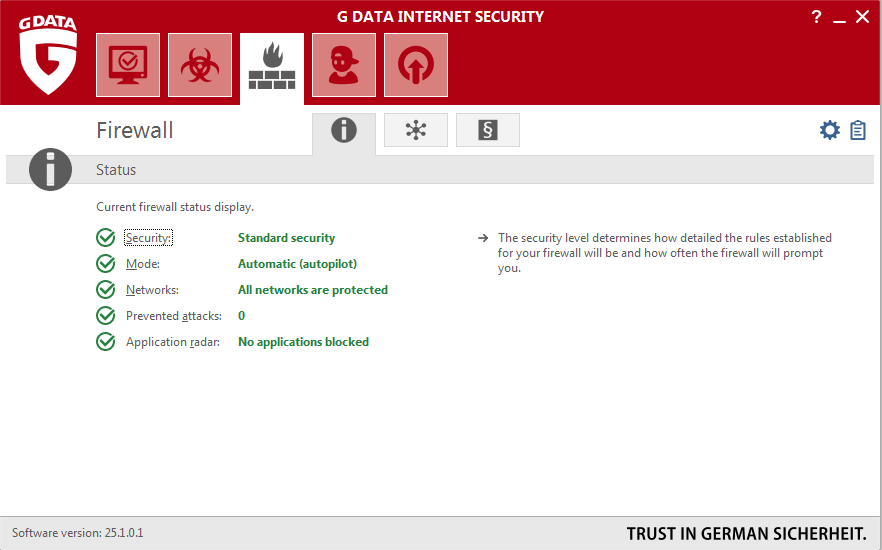Click the Status section header
Screen dimensions: 882x550
tap(439, 170)
